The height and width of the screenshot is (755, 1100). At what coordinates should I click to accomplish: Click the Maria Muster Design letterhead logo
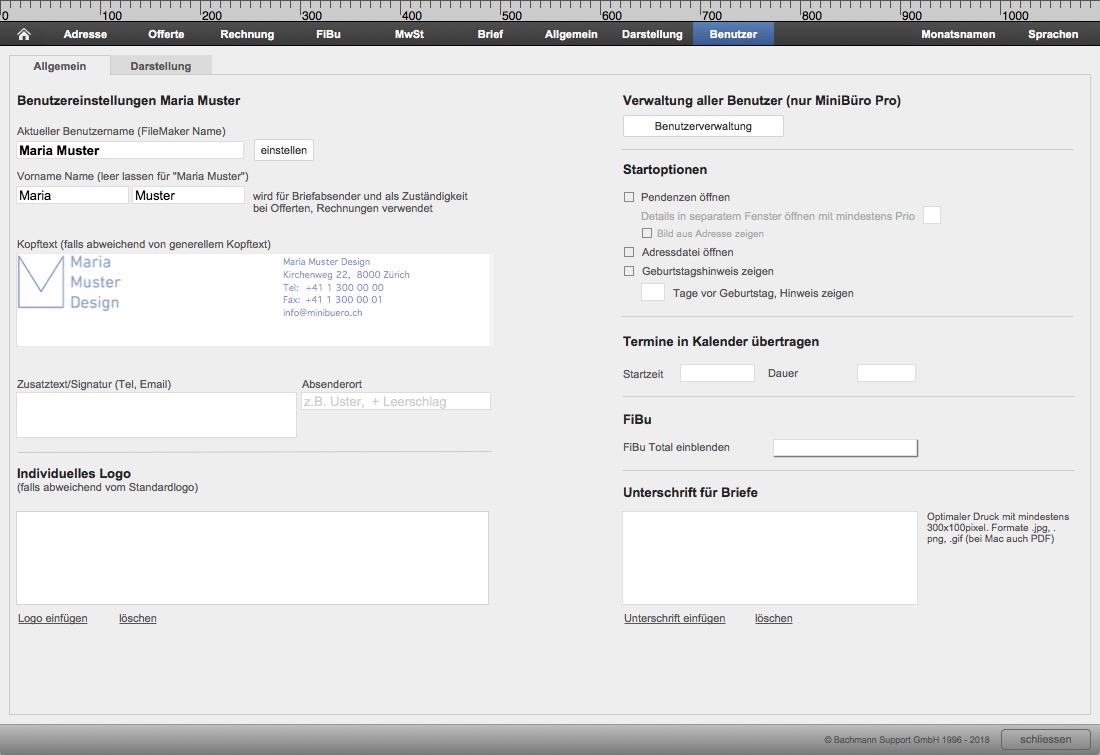(69, 282)
